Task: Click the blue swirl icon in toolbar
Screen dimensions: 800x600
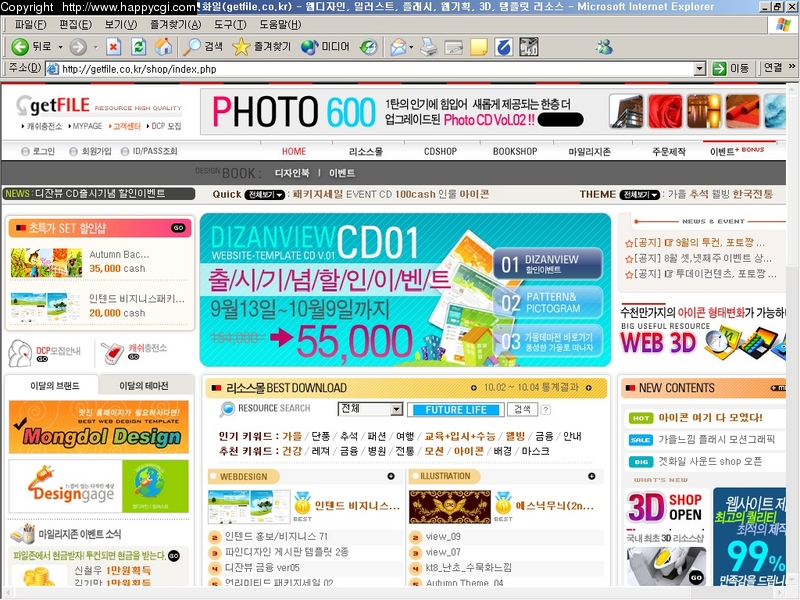Action: [504, 47]
